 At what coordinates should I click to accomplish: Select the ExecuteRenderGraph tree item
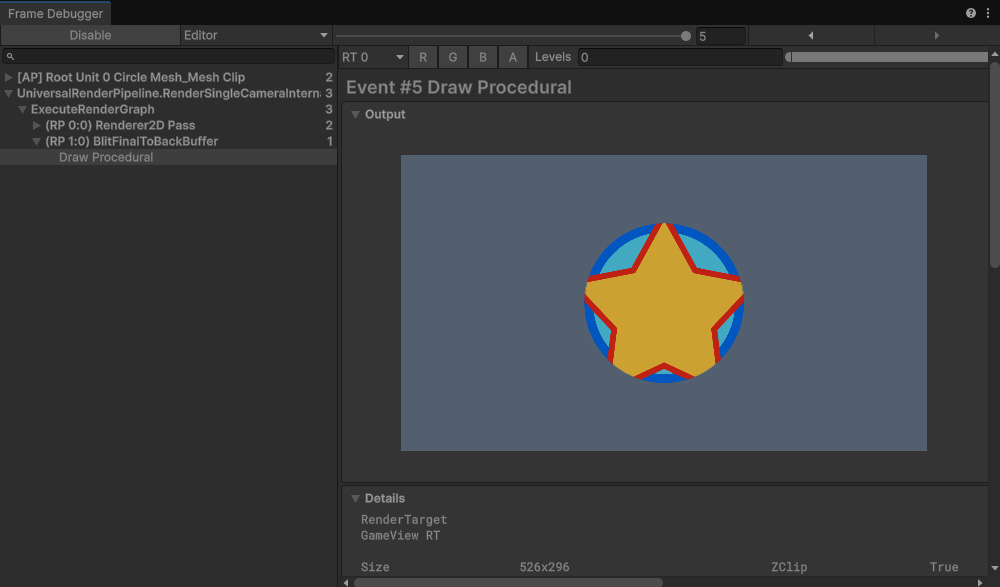coord(92,110)
